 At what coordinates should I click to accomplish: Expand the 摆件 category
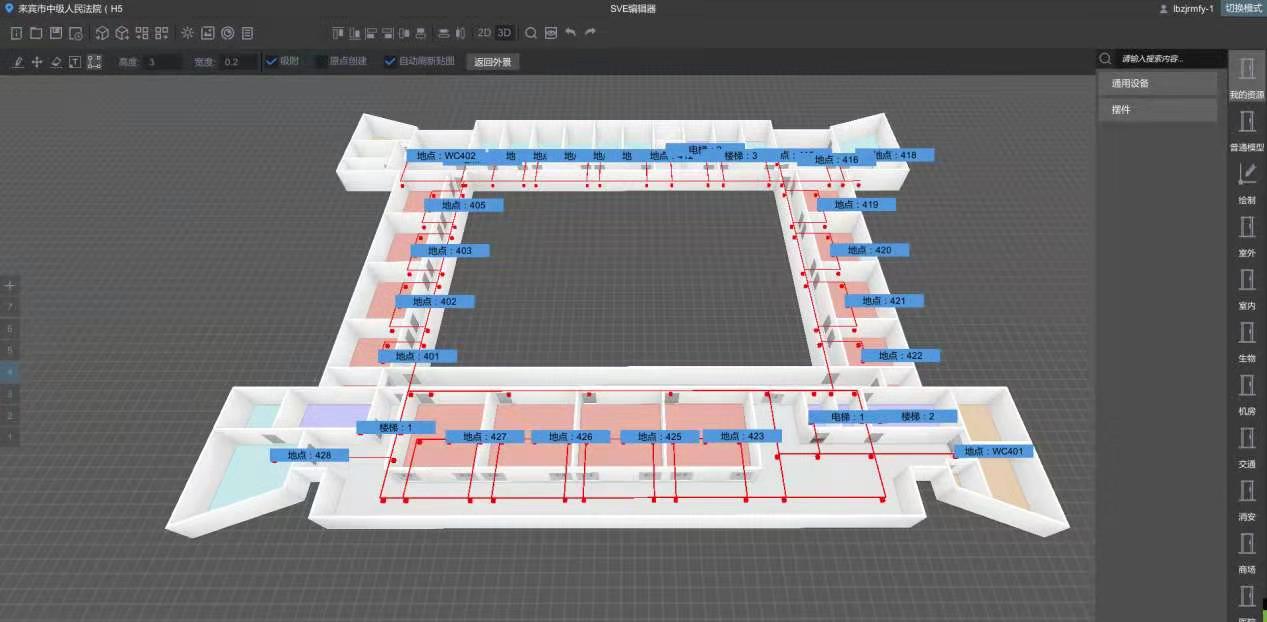pos(1156,110)
